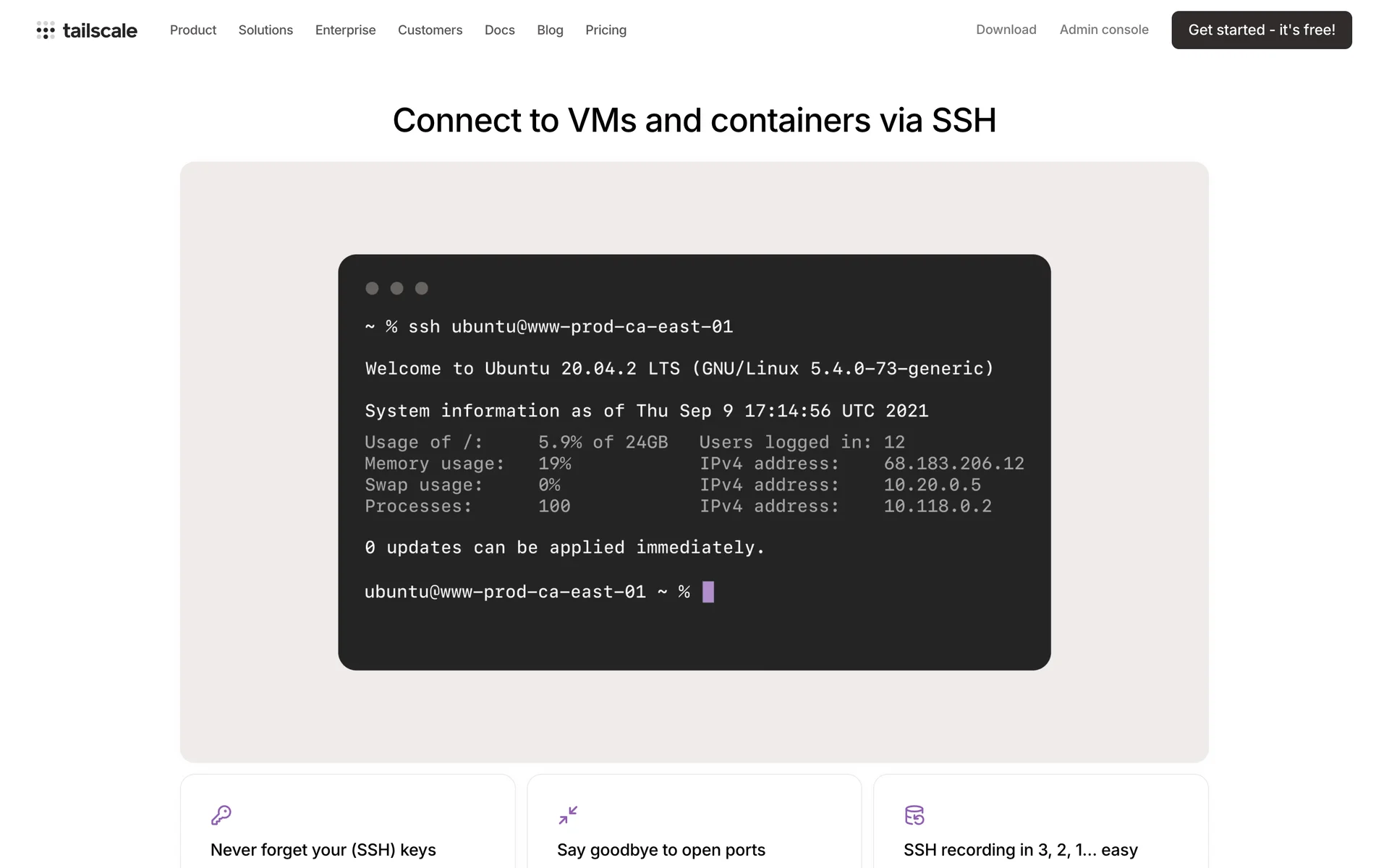1389x868 pixels.
Task: Open the Product menu
Action: click(193, 30)
